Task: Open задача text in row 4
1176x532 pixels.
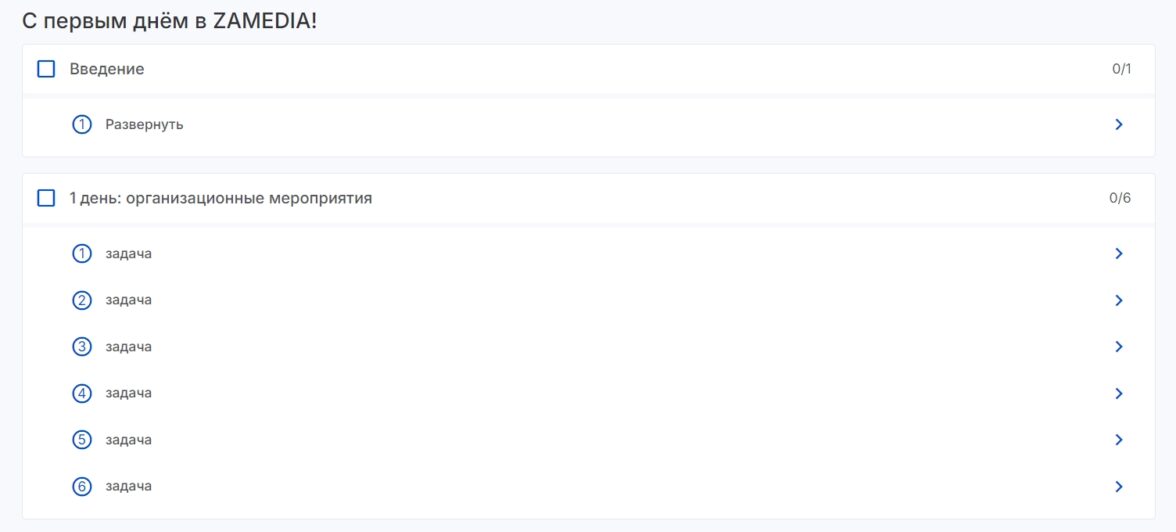Action: tap(128, 393)
